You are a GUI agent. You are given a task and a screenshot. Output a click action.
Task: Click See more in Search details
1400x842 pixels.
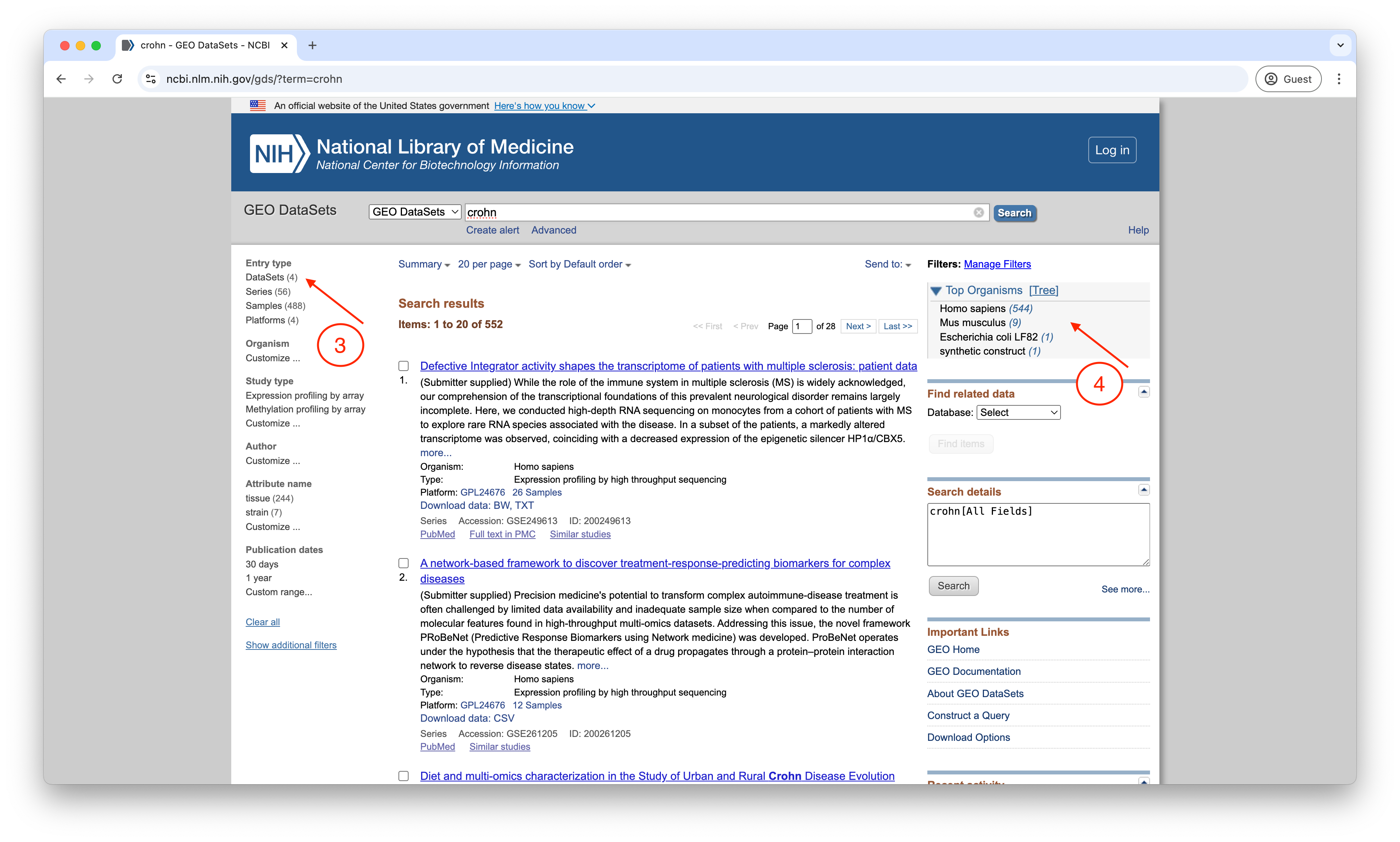tap(1125, 589)
